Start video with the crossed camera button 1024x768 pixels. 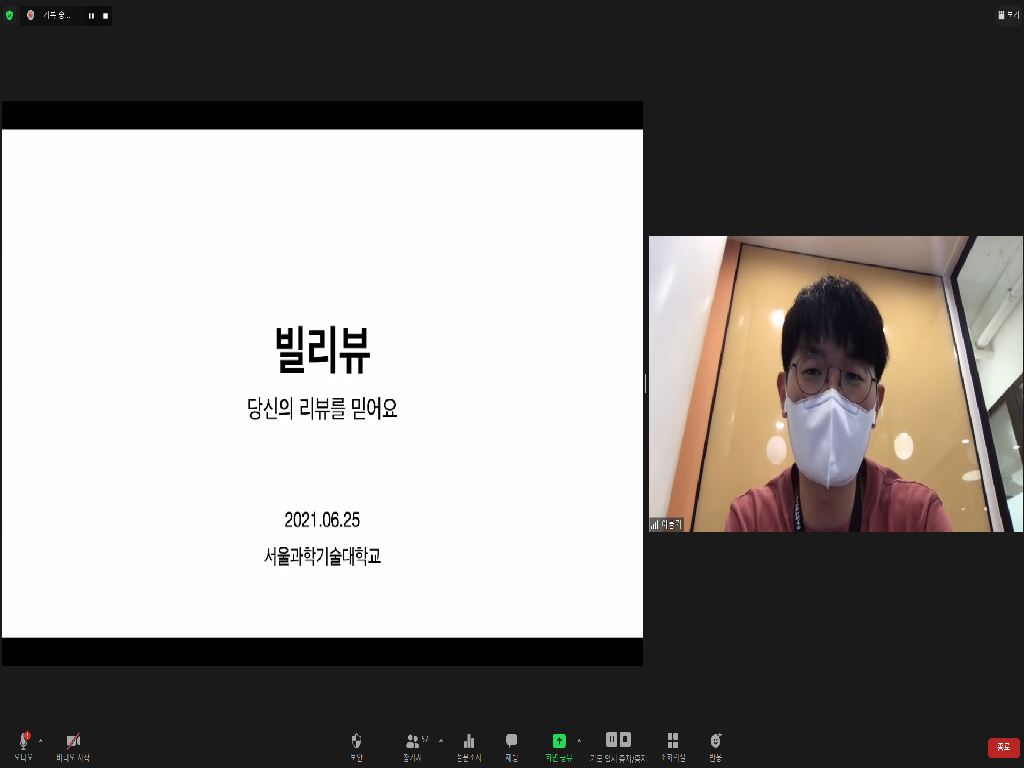(73, 746)
